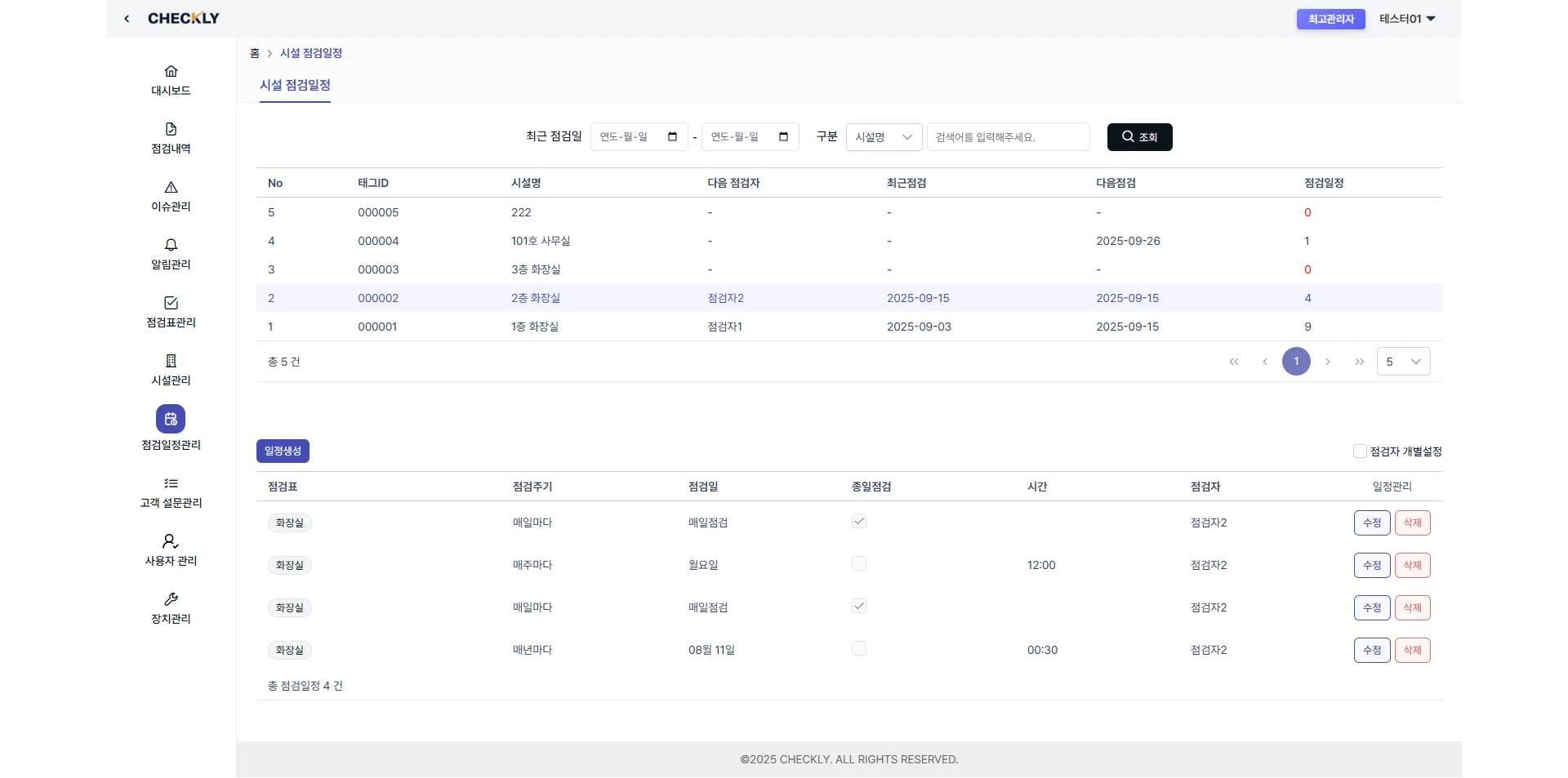Image resolution: width=1568 pixels, height=778 pixels.
Task: Toggle 종일점검 checkbox in the 매년마다 row
Action: tap(858, 648)
